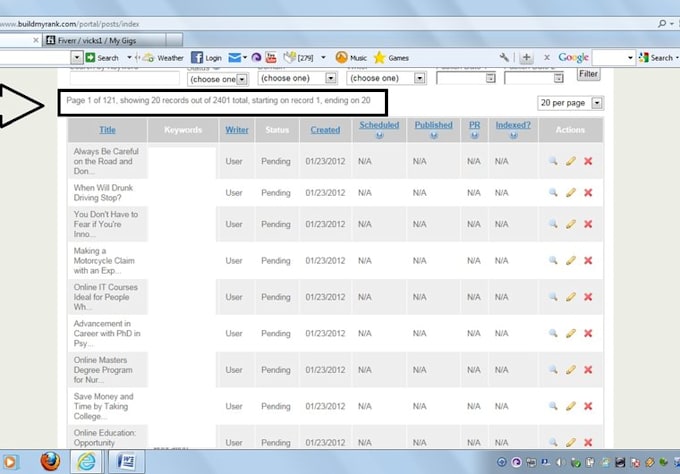Image resolution: width=680 pixels, height=474 pixels.
Task: Delete the 'When Will Drunk Driving Stop?' post
Action: click(x=588, y=193)
